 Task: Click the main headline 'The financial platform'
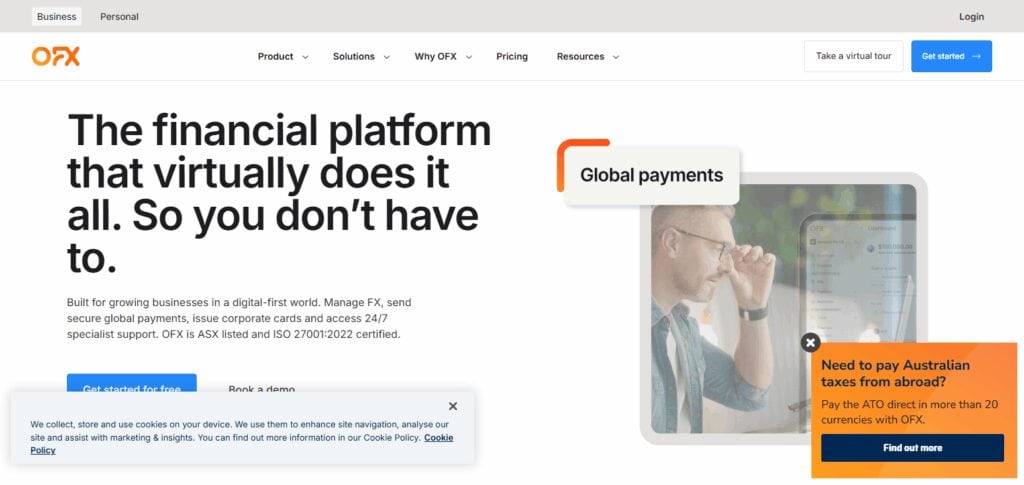(x=279, y=194)
